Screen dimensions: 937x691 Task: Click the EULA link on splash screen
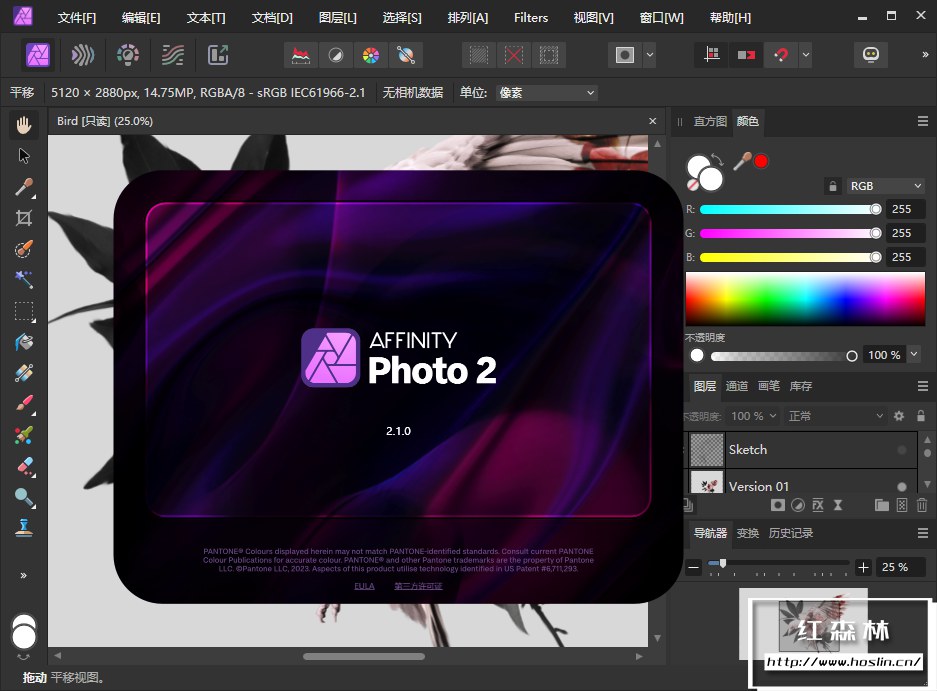[364, 586]
